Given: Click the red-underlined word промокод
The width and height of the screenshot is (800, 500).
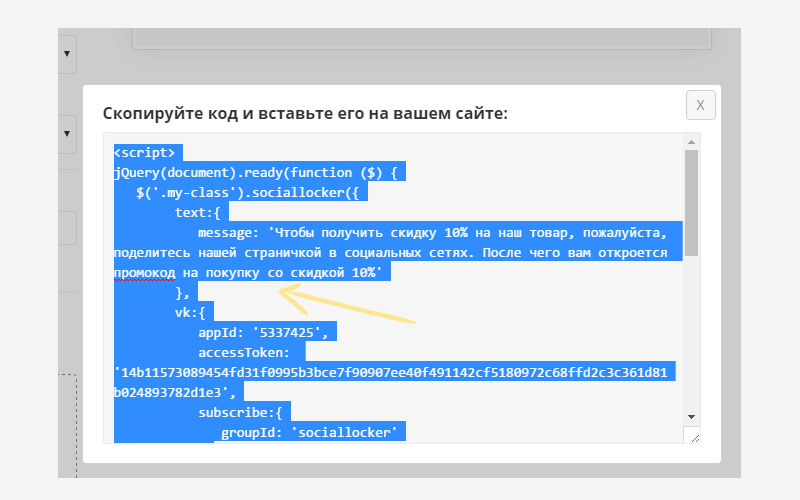Looking at the screenshot, I should pos(145,272).
